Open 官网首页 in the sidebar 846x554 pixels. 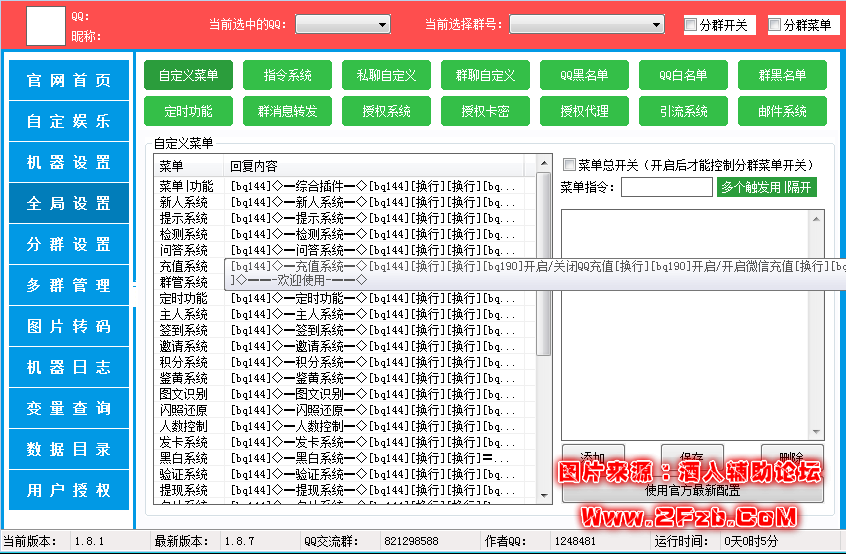point(69,81)
